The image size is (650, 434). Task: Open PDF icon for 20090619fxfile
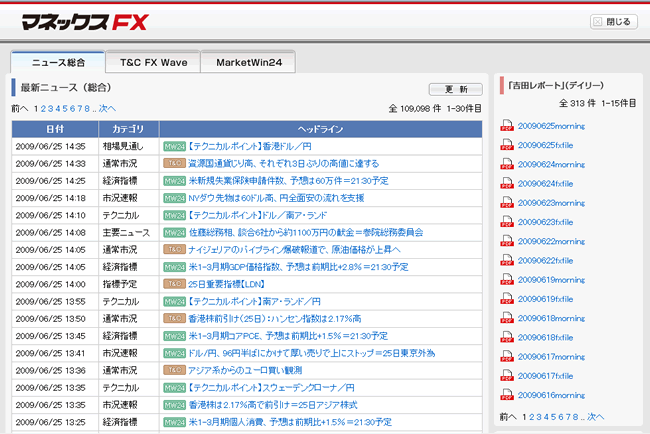point(507,299)
